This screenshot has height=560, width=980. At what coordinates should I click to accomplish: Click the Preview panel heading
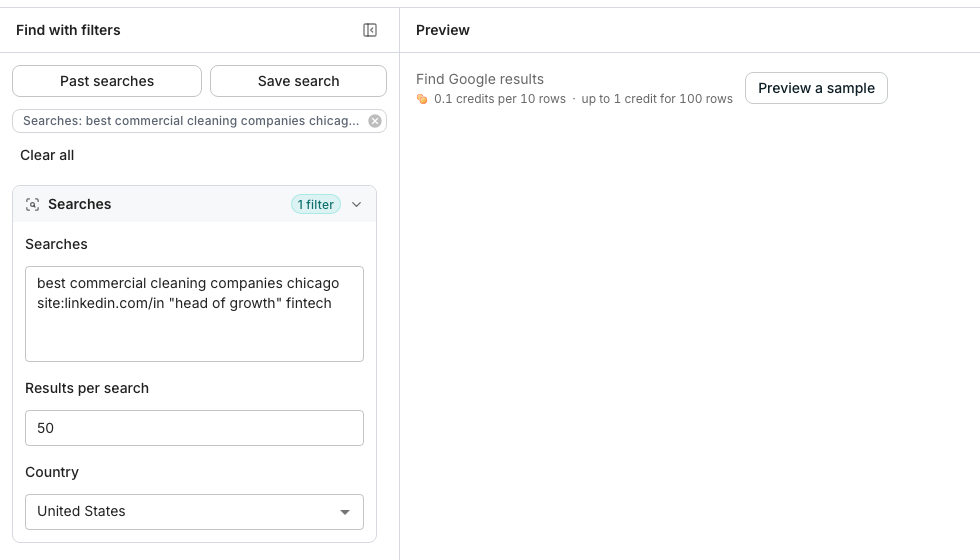[442, 30]
